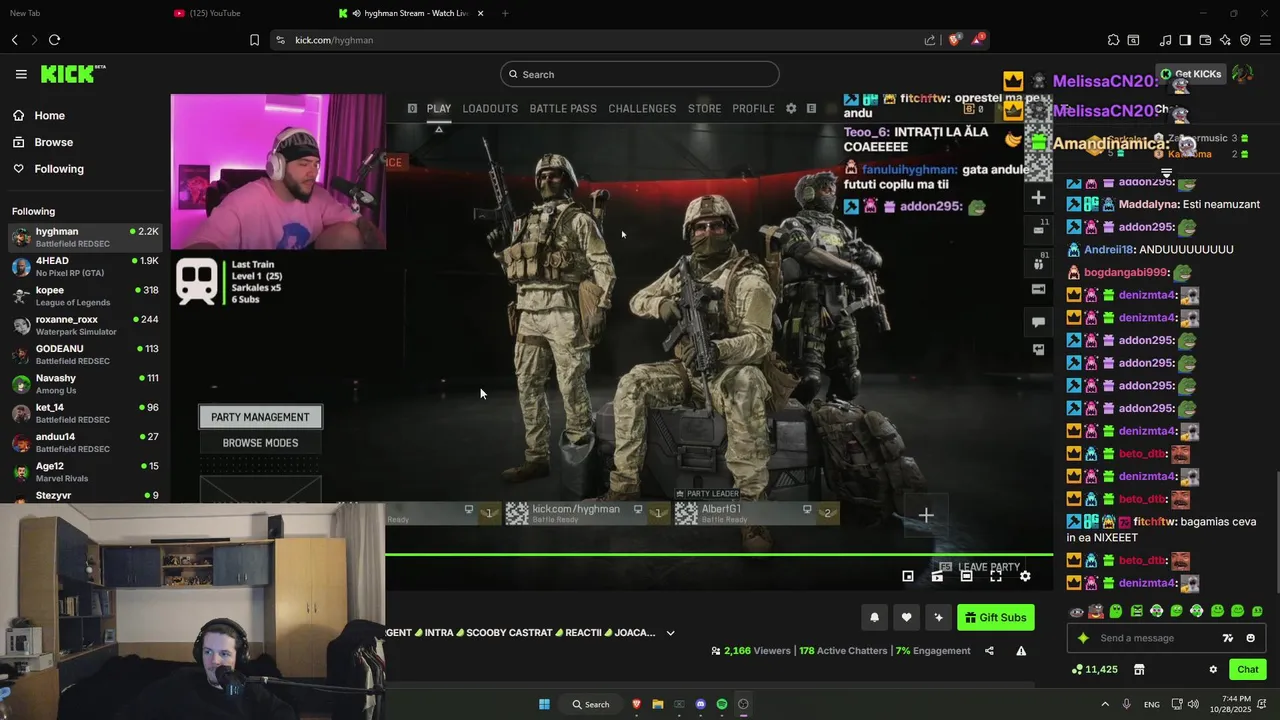Click the sparkle button beside Gift Subs
The image size is (1280, 720).
938,617
